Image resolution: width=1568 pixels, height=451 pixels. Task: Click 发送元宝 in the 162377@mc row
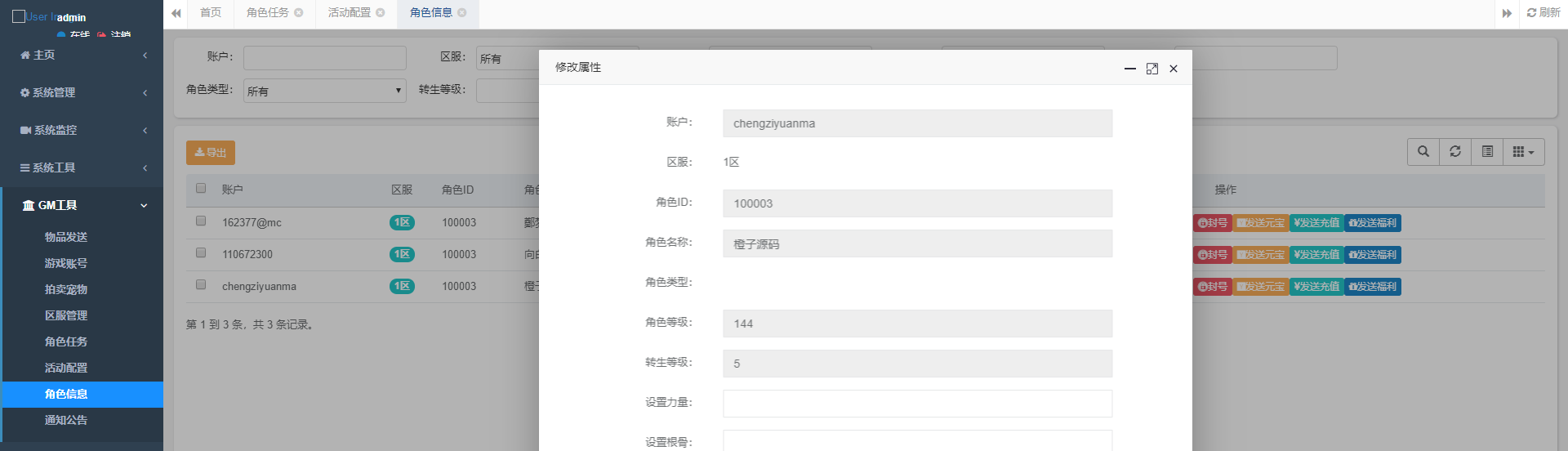(x=1261, y=223)
